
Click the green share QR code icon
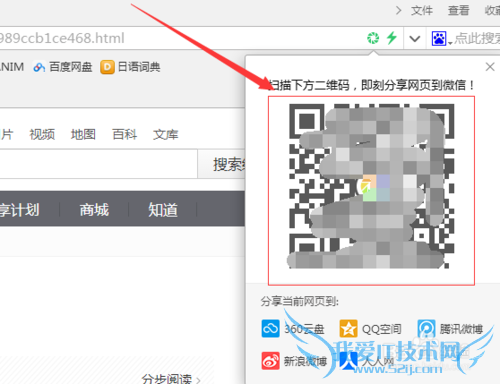coord(373,38)
